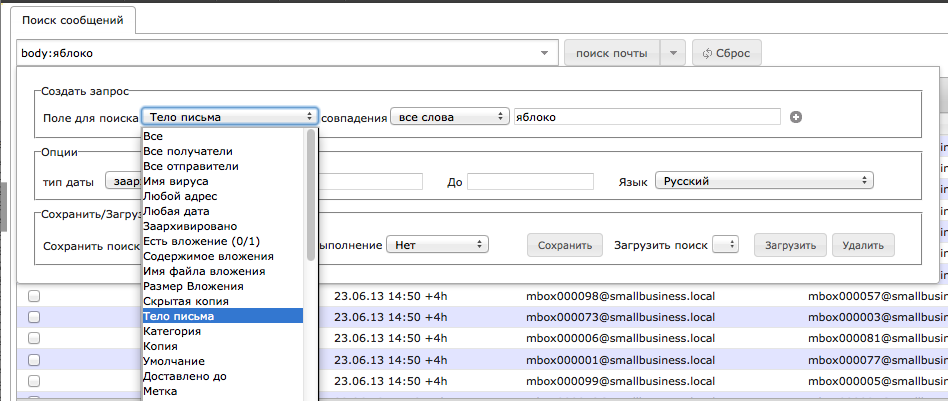Click sender mbox000073@smallbusiness.local
Screen dimensions: 948x401
click(620, 317)
